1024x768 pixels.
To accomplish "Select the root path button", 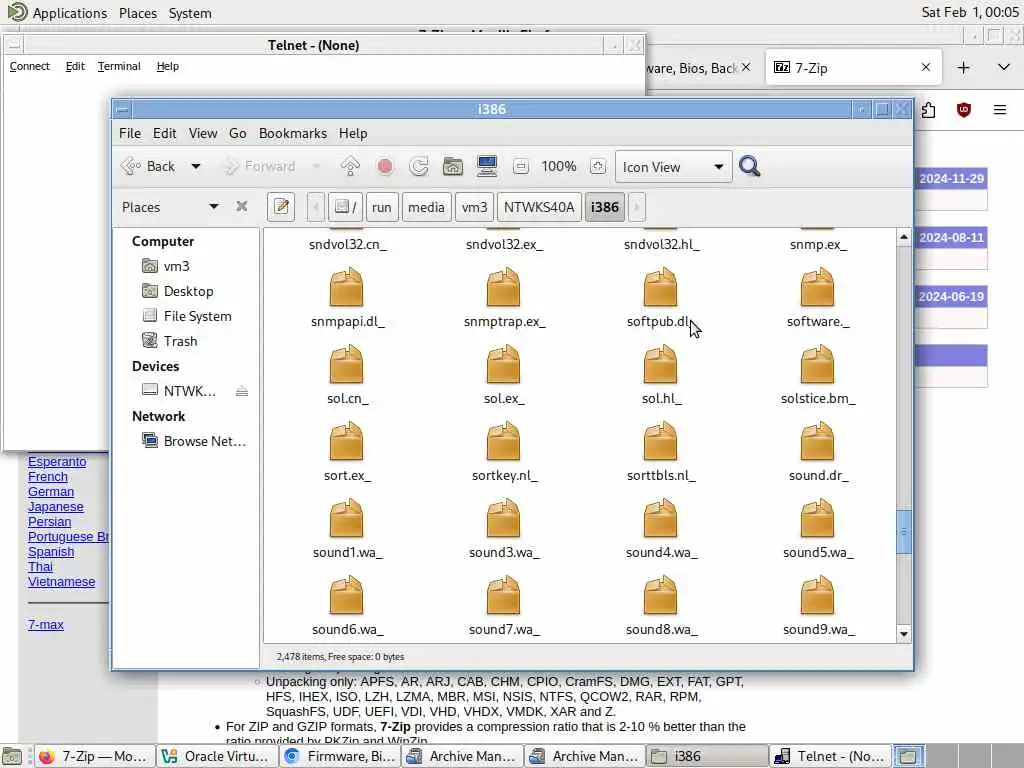I will point(345,207).
